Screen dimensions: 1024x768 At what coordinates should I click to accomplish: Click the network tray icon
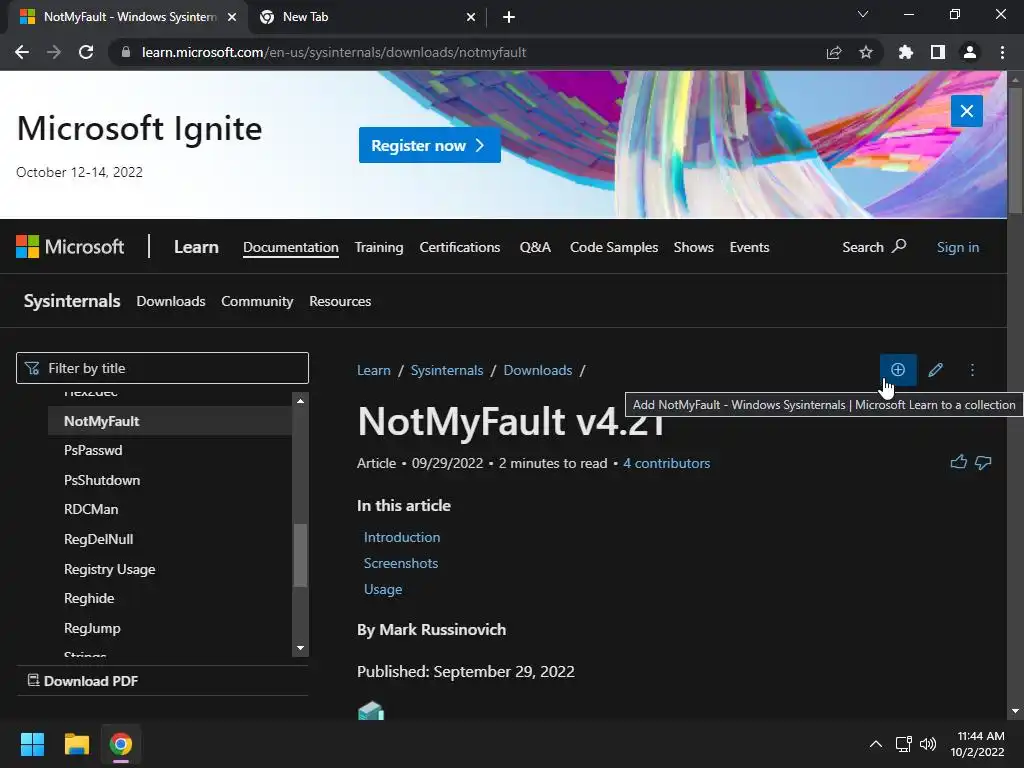[x=903, y=744]
